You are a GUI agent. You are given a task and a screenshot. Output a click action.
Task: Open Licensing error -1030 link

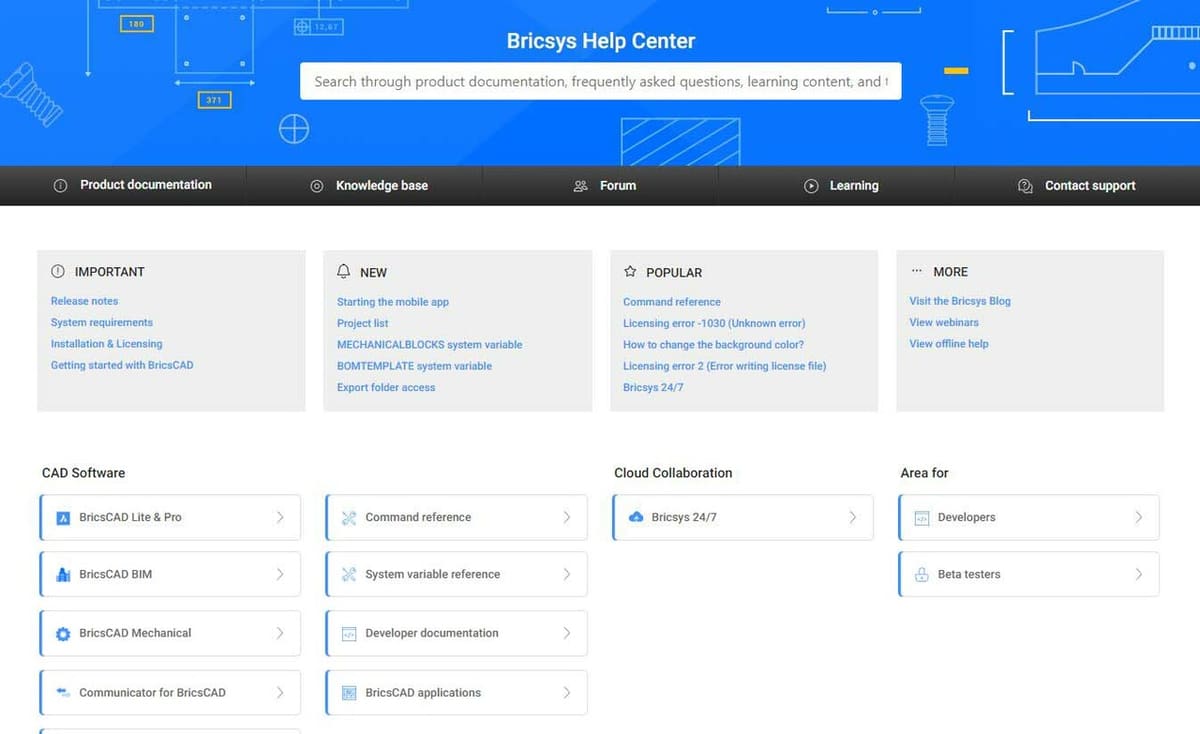click(714, 324)
